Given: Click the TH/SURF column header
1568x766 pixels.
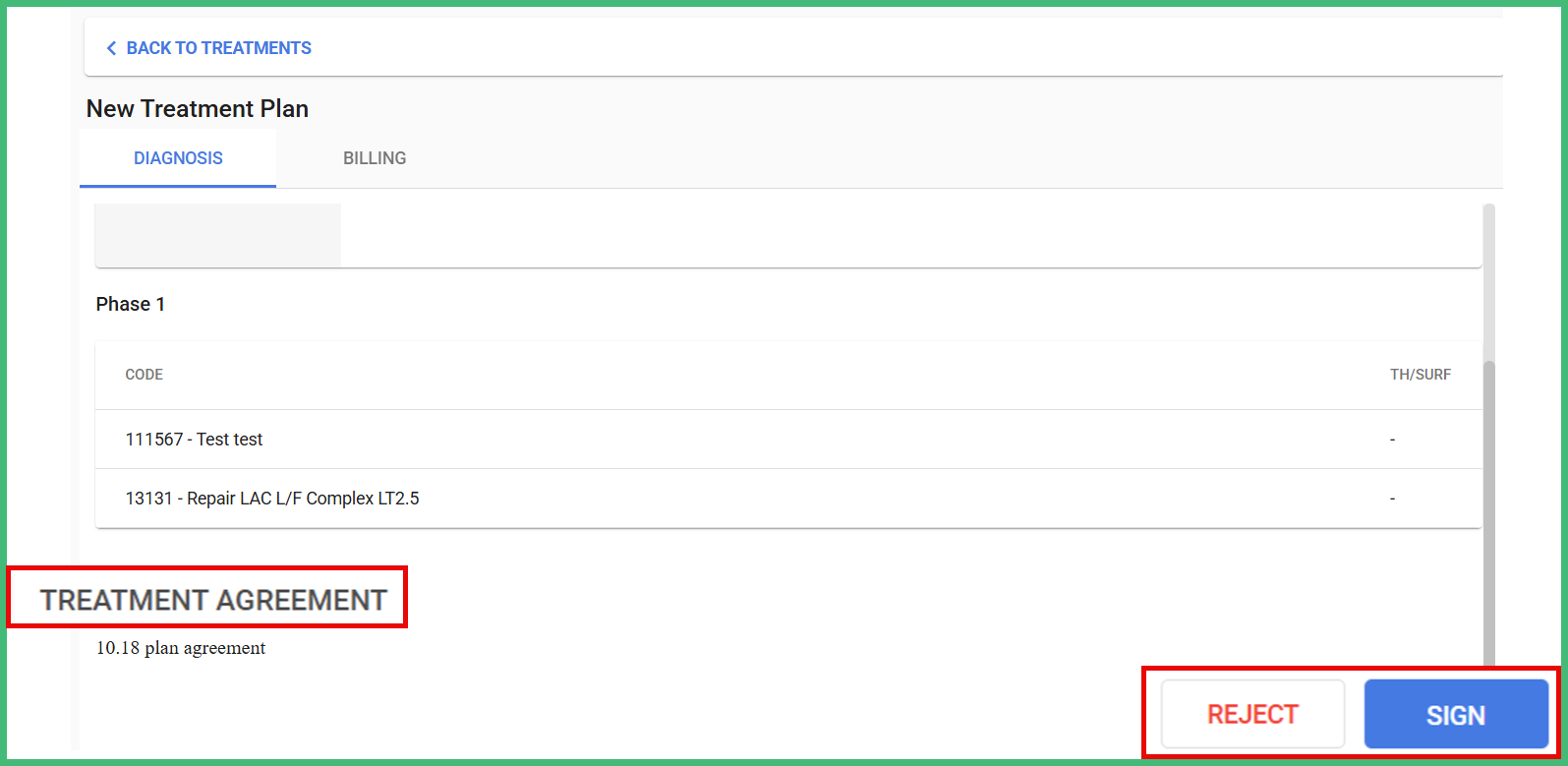Looking at the screenshot, I should click(x=1420, y=375).
